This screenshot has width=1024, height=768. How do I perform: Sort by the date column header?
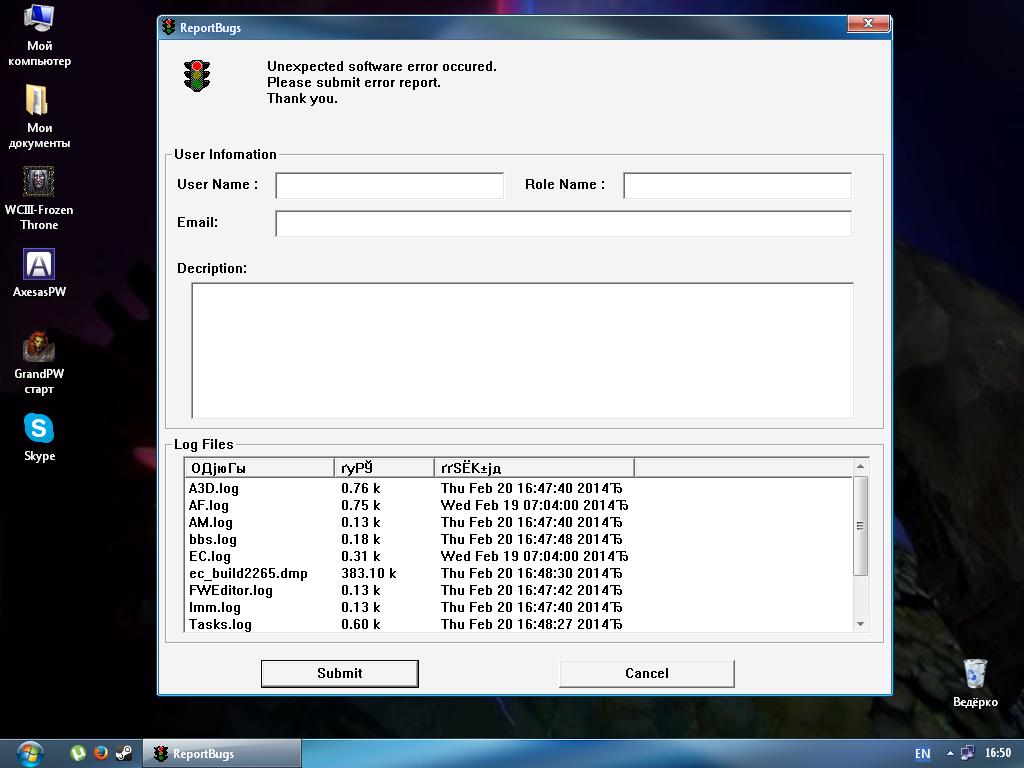pyautogui.click(x=534, y=468)
